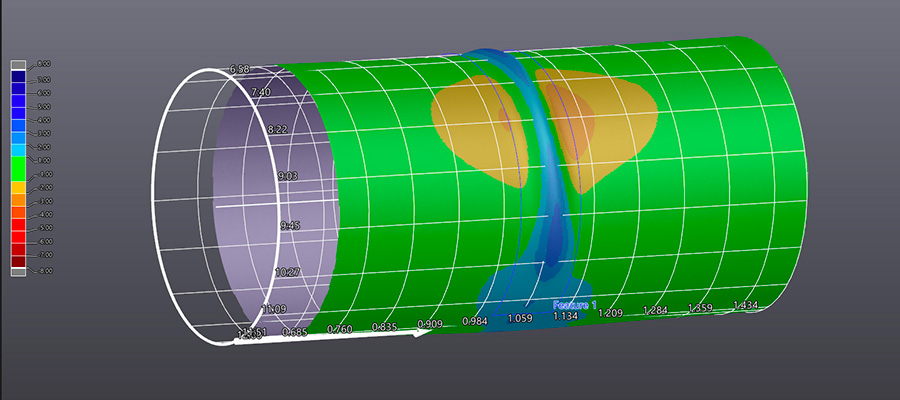Click the 0.909 axial distance label

coord(429,325)
